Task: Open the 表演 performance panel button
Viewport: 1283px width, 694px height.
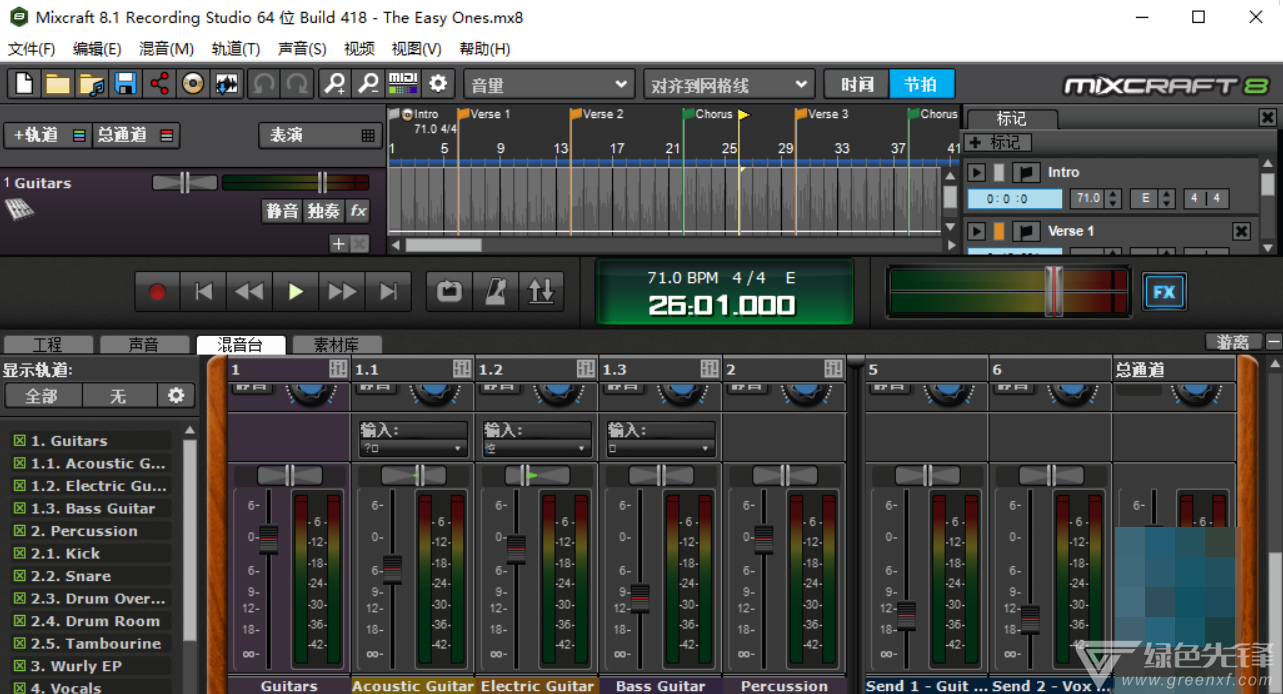Action: (320, 135)
